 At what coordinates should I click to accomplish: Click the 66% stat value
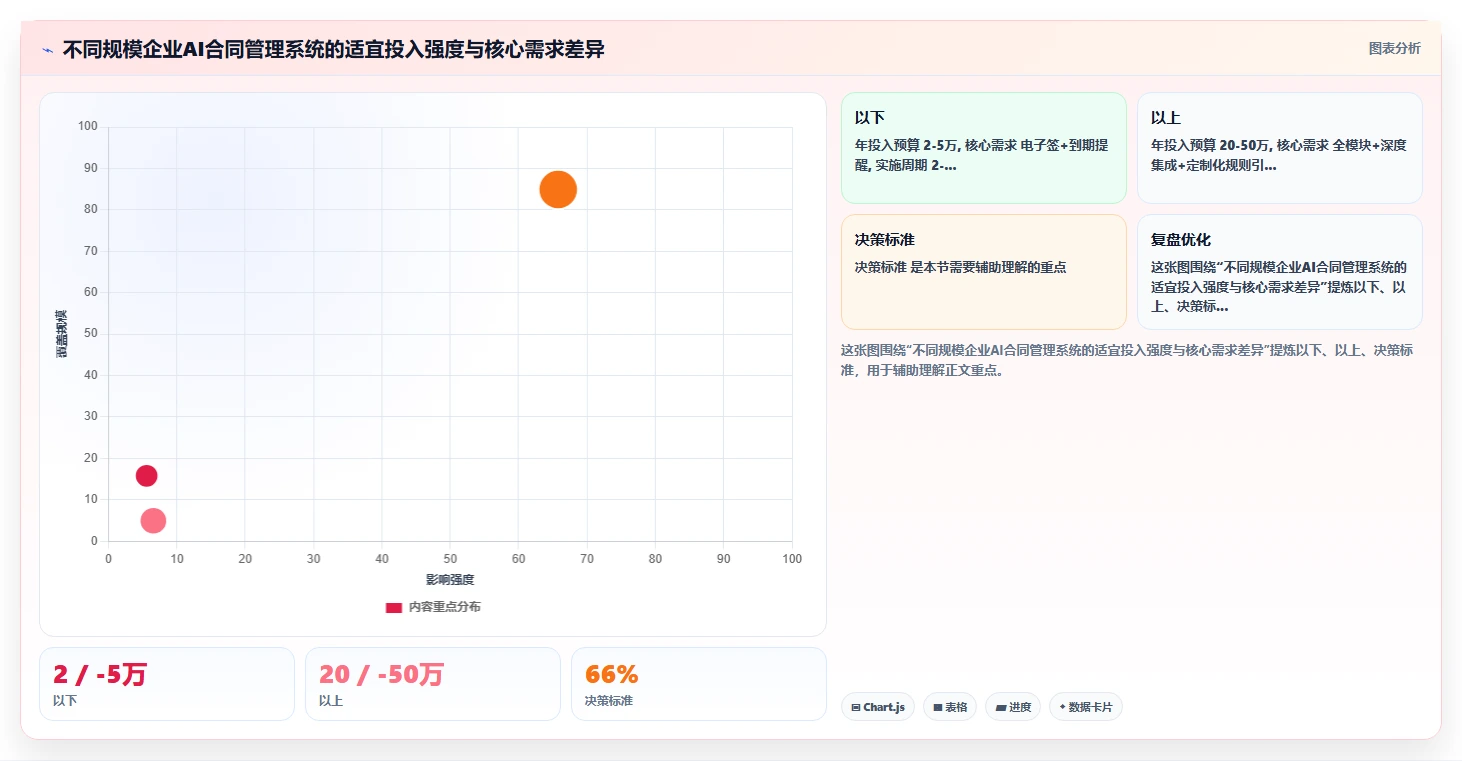coord(611,675)
